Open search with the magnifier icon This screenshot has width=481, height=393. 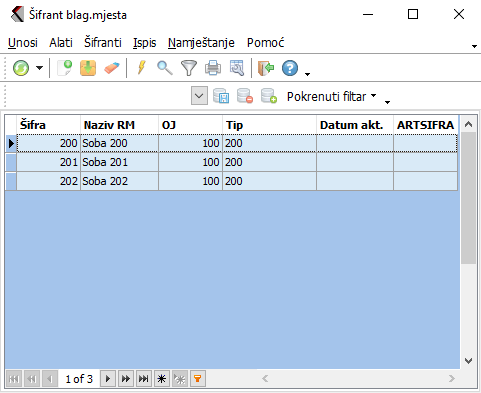tap(165, 68)
